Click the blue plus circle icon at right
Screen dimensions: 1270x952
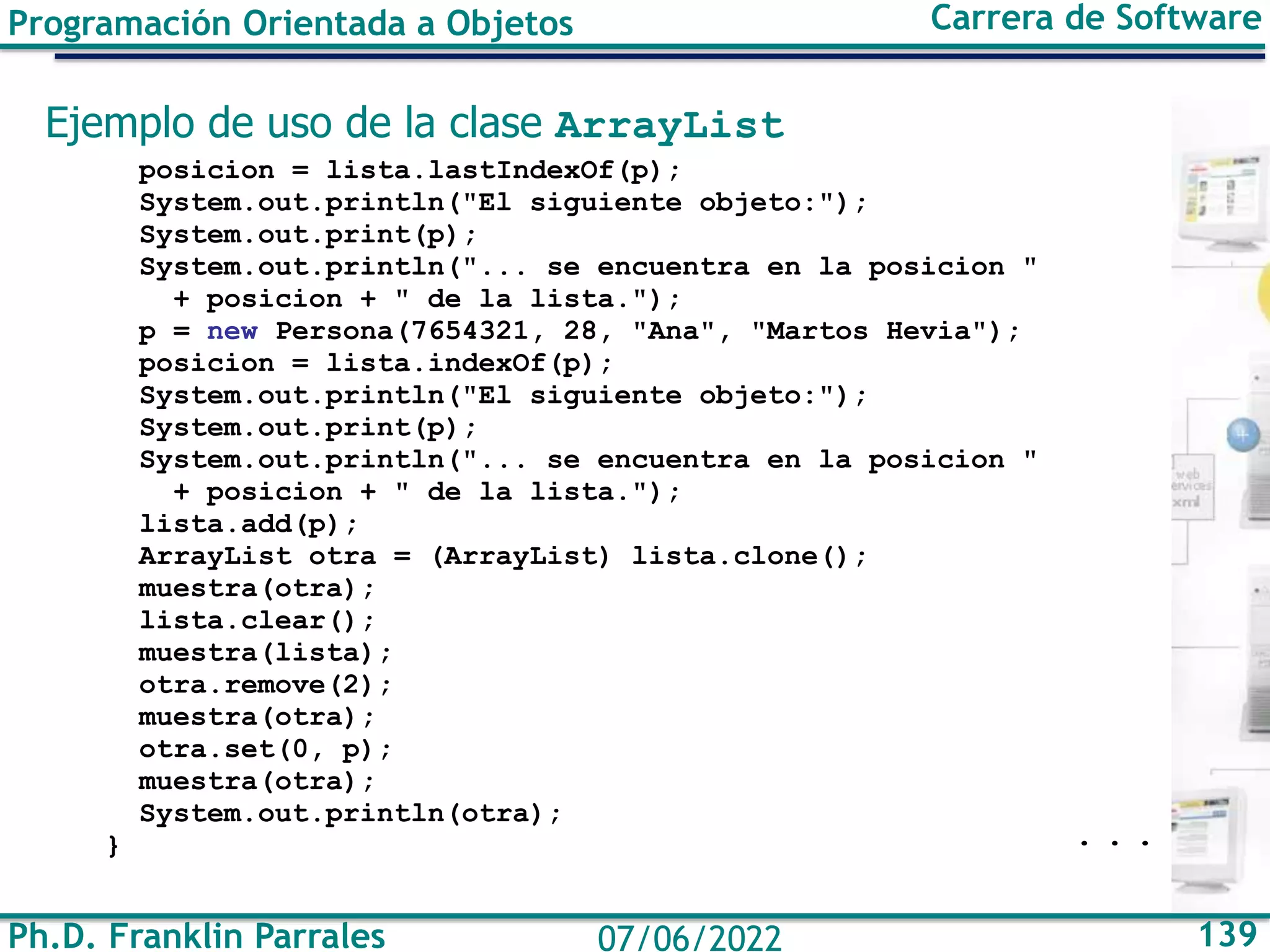click(1243, 434)
